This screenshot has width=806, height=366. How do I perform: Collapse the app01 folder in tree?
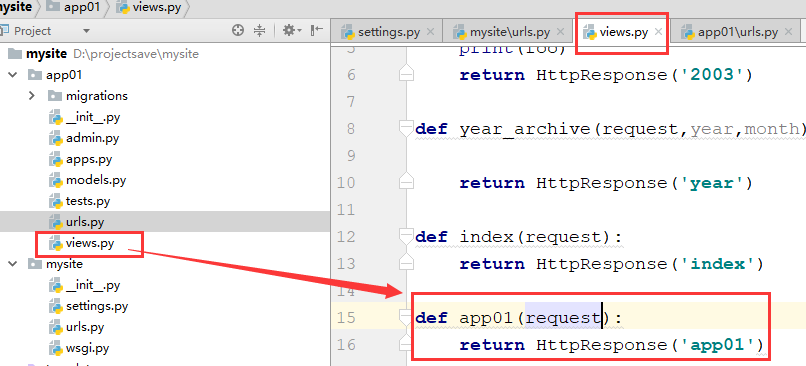[12, 75]
